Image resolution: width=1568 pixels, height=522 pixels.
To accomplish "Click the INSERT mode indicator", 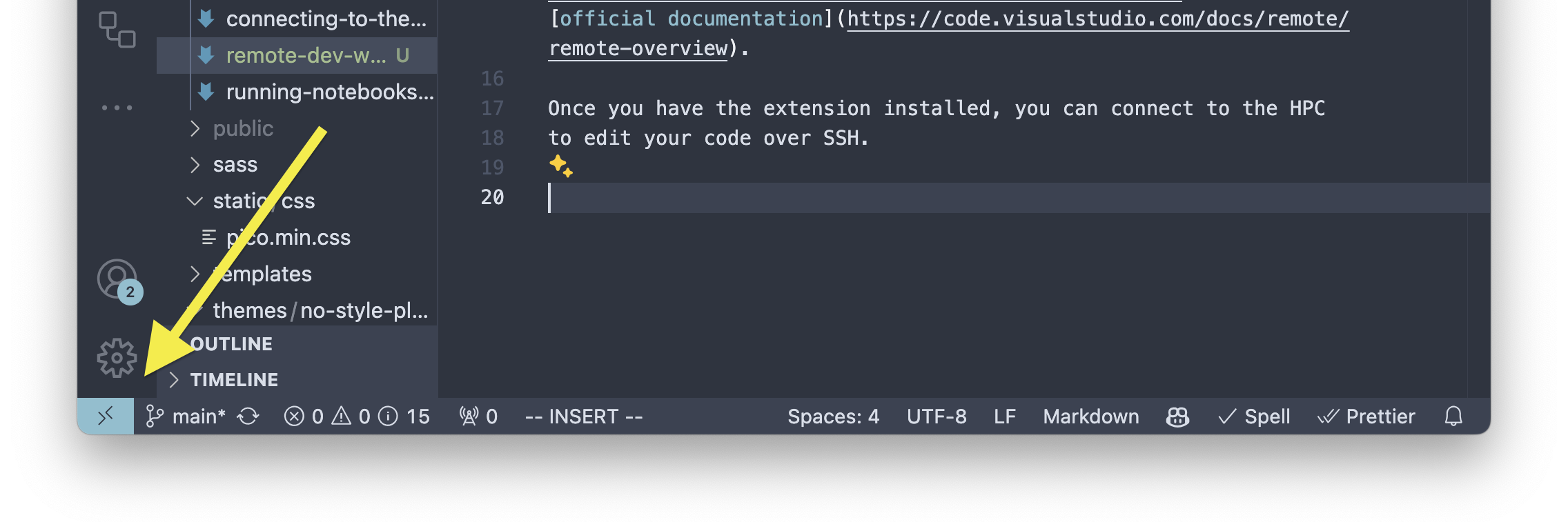I will (583, 416).
